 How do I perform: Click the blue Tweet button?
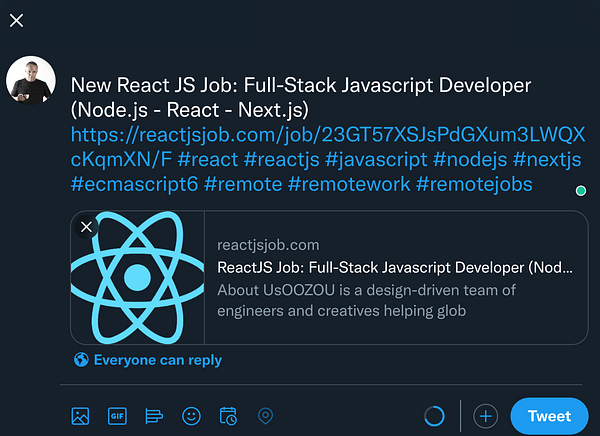pyautogui.click(x=549, y=416)
